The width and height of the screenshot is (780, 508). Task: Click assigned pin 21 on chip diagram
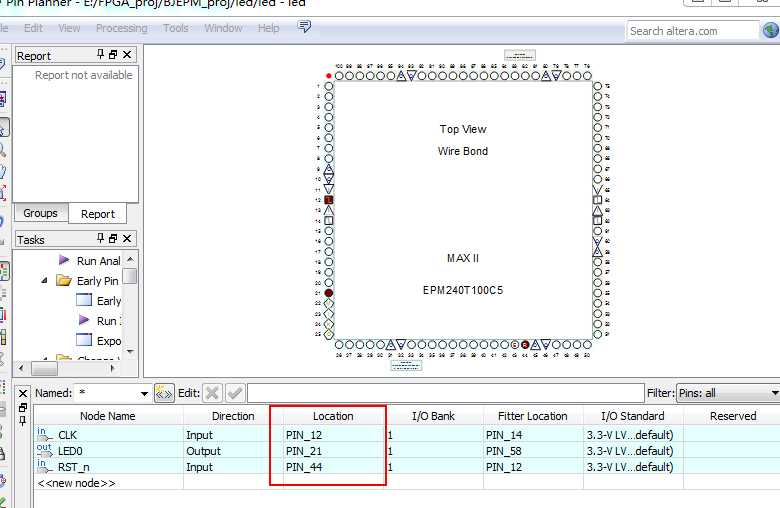coord(328,293)
